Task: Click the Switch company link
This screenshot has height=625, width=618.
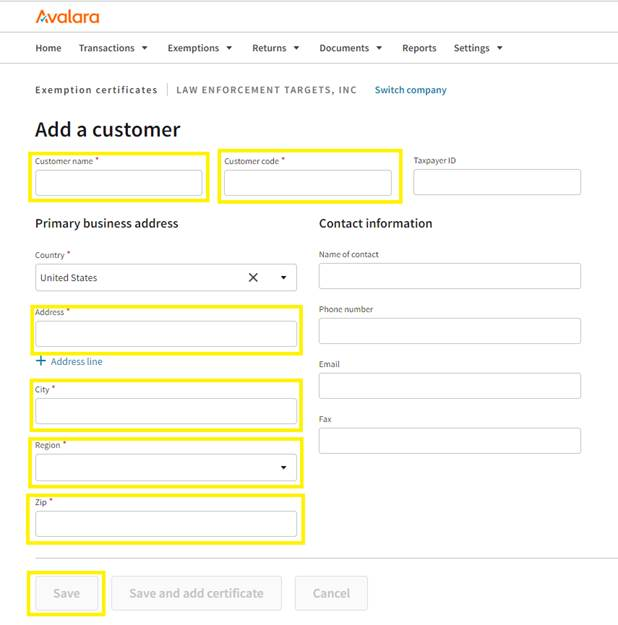Action: coord(410,90)
